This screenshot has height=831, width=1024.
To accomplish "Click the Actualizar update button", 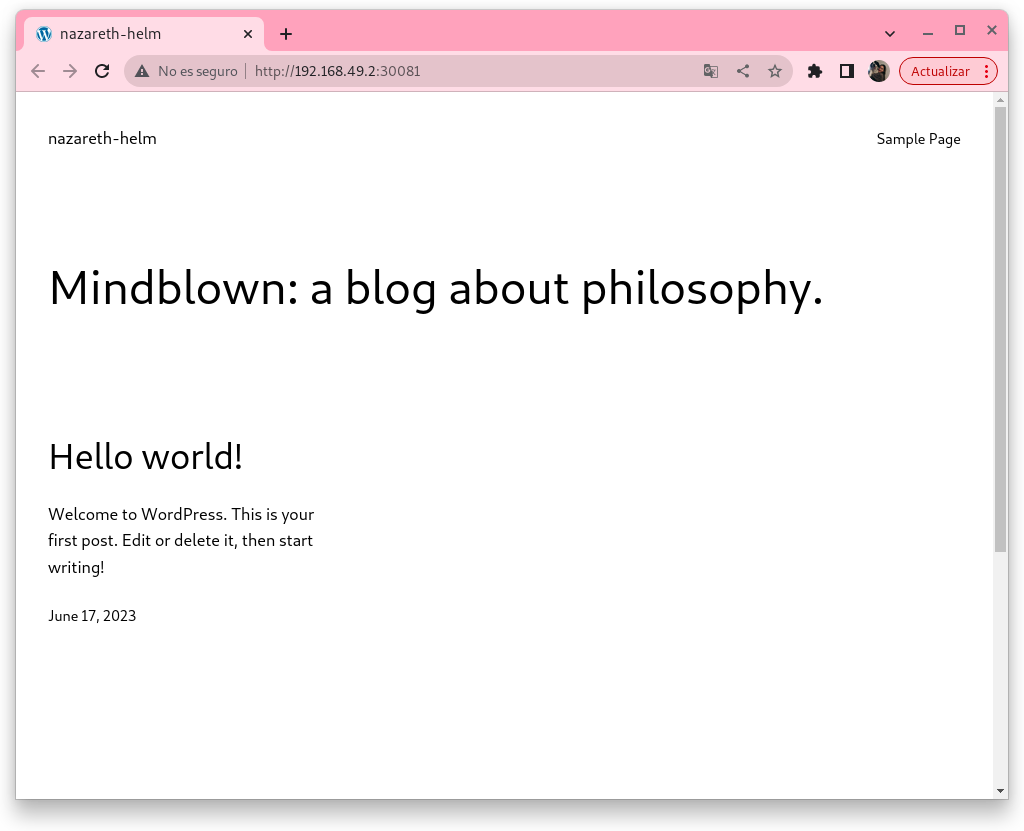I will tap(940, 71).
